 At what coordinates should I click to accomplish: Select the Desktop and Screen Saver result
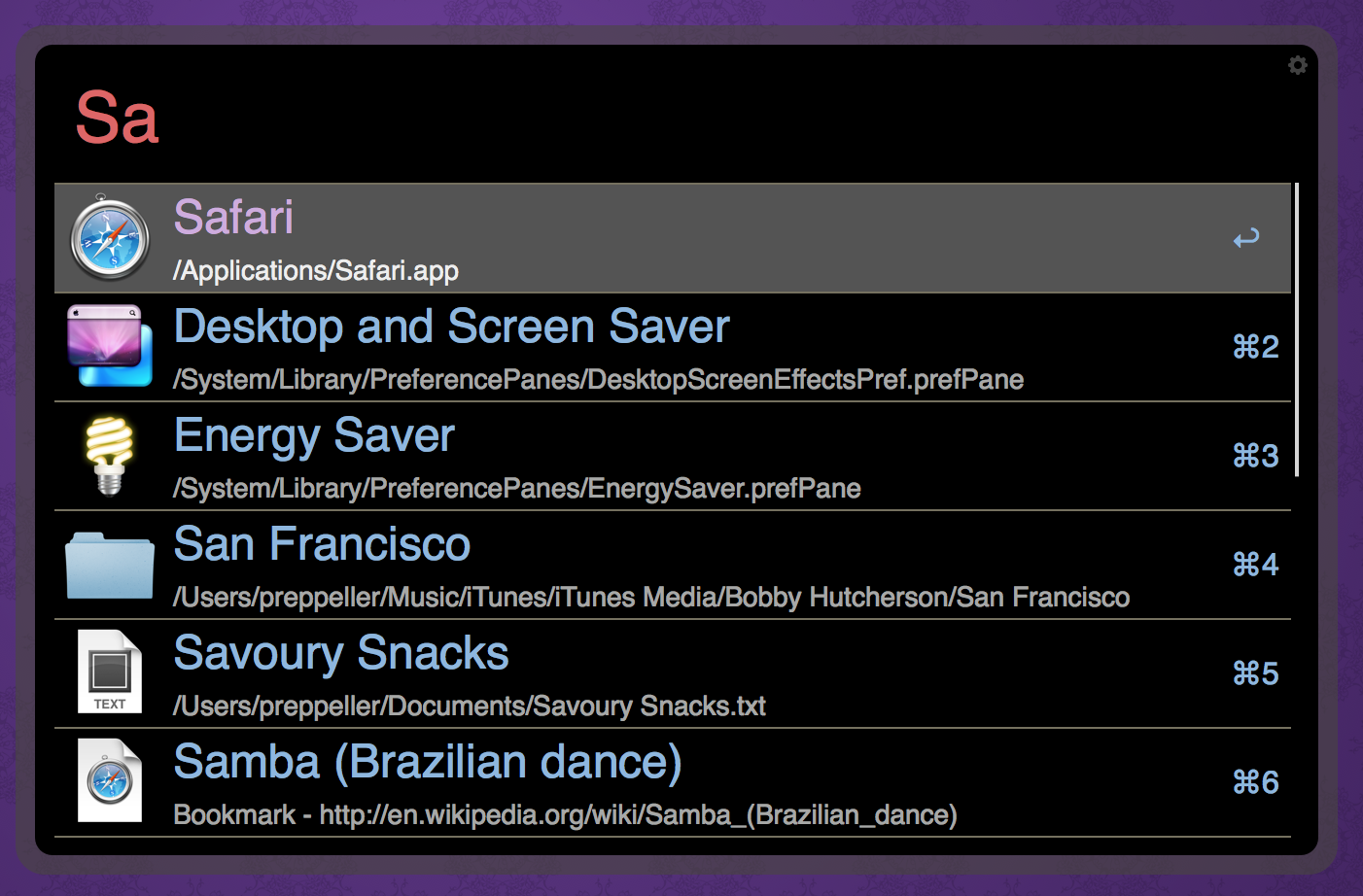[451, 327]
